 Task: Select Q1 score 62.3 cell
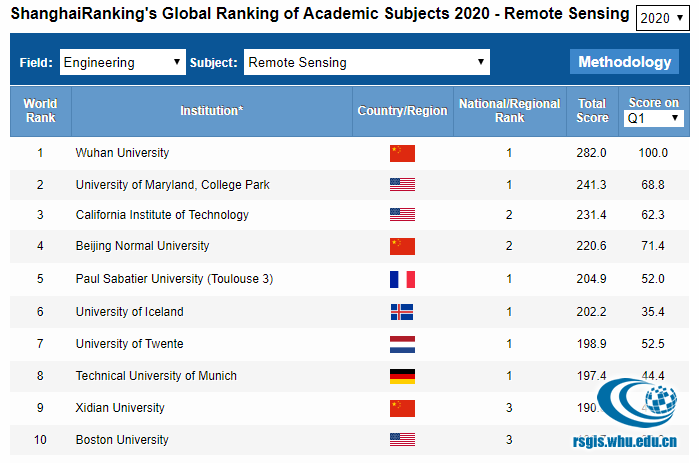pyautogui.click(x=653, y=215)
